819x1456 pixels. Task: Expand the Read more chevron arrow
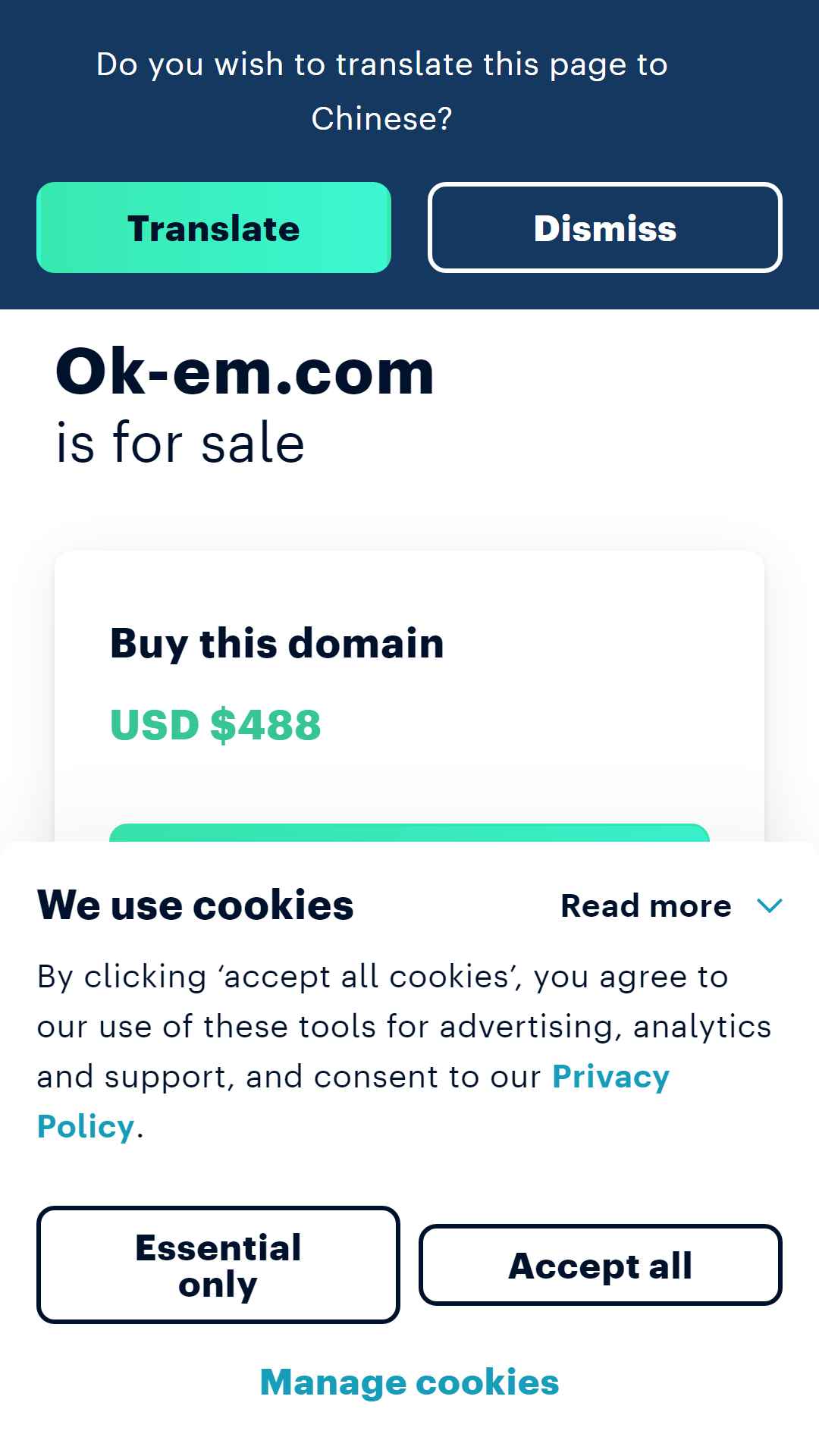[x=770, y=905]
